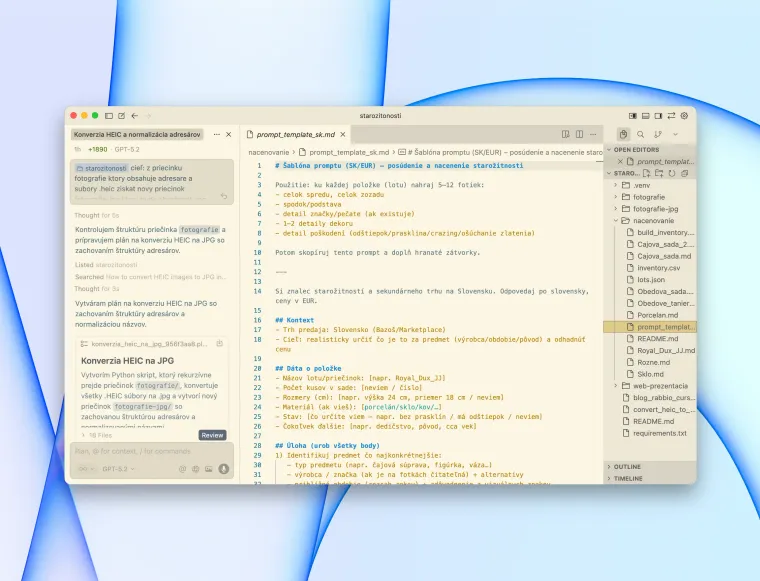The height and width of the screenshot is (581, 760).
Task: Open the Source Control view icon
Action: coord(658,134)
